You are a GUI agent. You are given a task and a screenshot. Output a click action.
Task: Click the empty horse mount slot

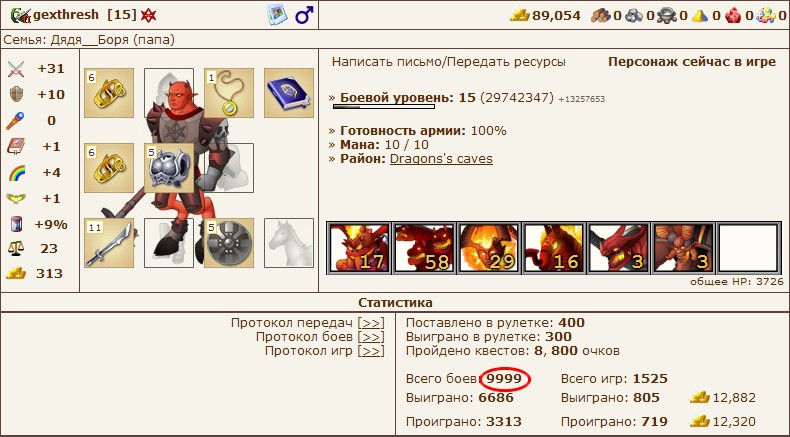click(289, 243)
